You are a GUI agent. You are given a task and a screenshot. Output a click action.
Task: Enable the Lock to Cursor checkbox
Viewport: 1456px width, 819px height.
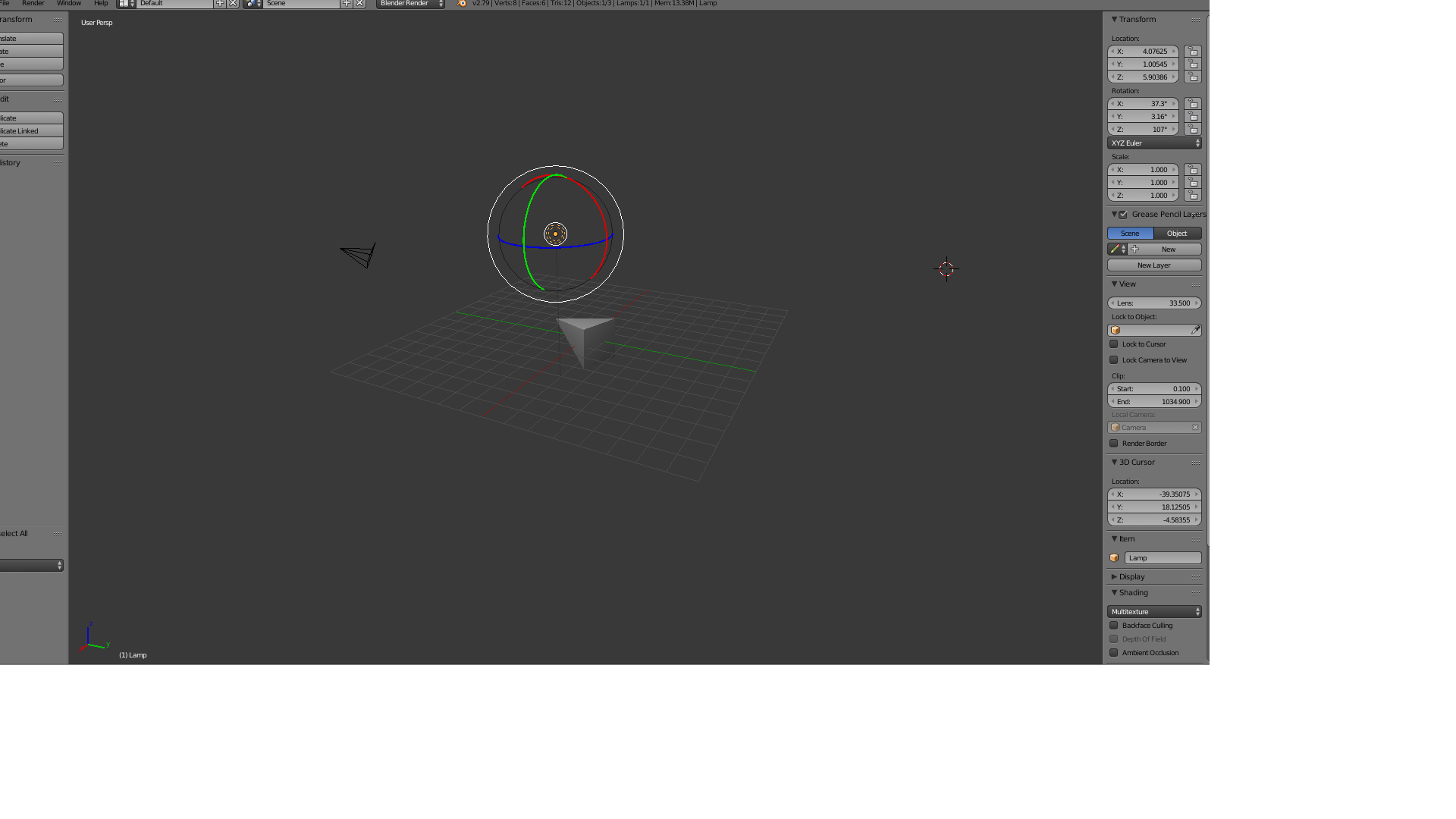click(1114, 344)
